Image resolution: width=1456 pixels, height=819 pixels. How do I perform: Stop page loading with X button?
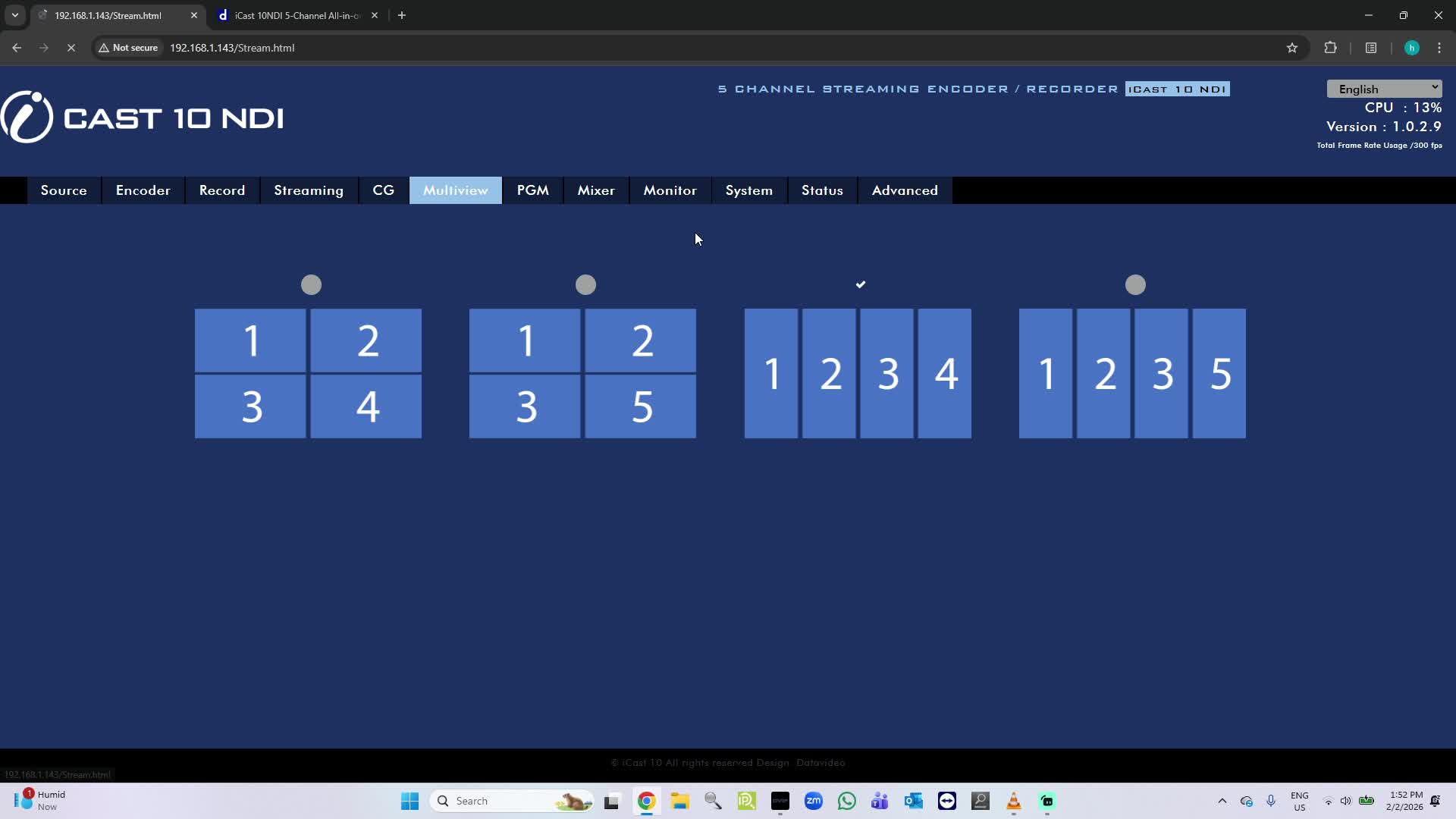71,48
